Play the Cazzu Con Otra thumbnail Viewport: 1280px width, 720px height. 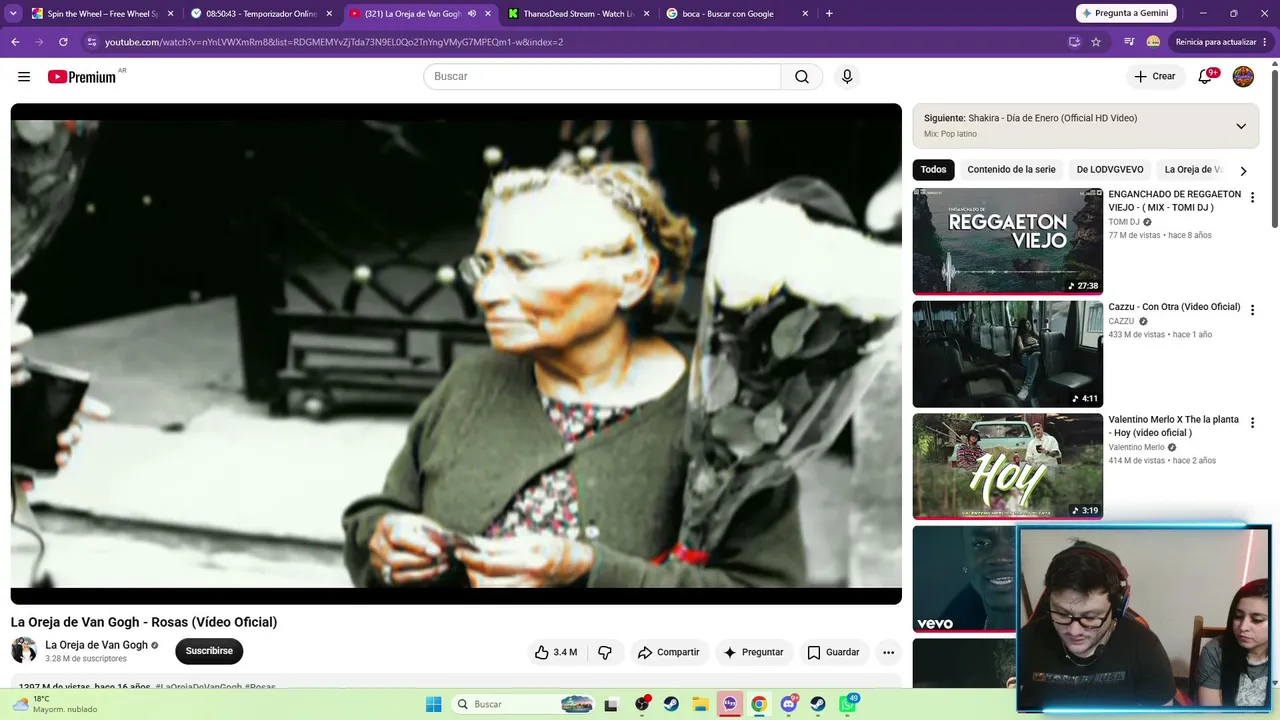(1007, 354)
